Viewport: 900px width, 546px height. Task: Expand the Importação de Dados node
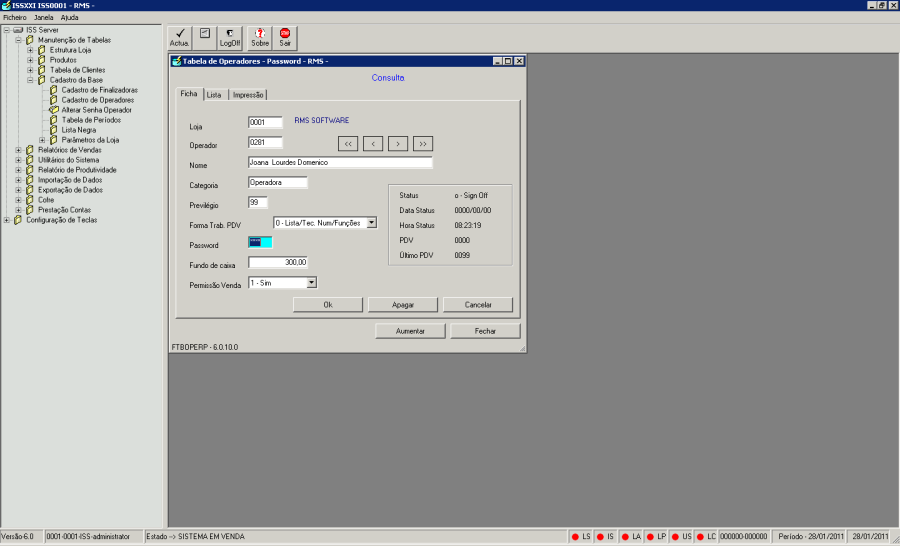18,180
